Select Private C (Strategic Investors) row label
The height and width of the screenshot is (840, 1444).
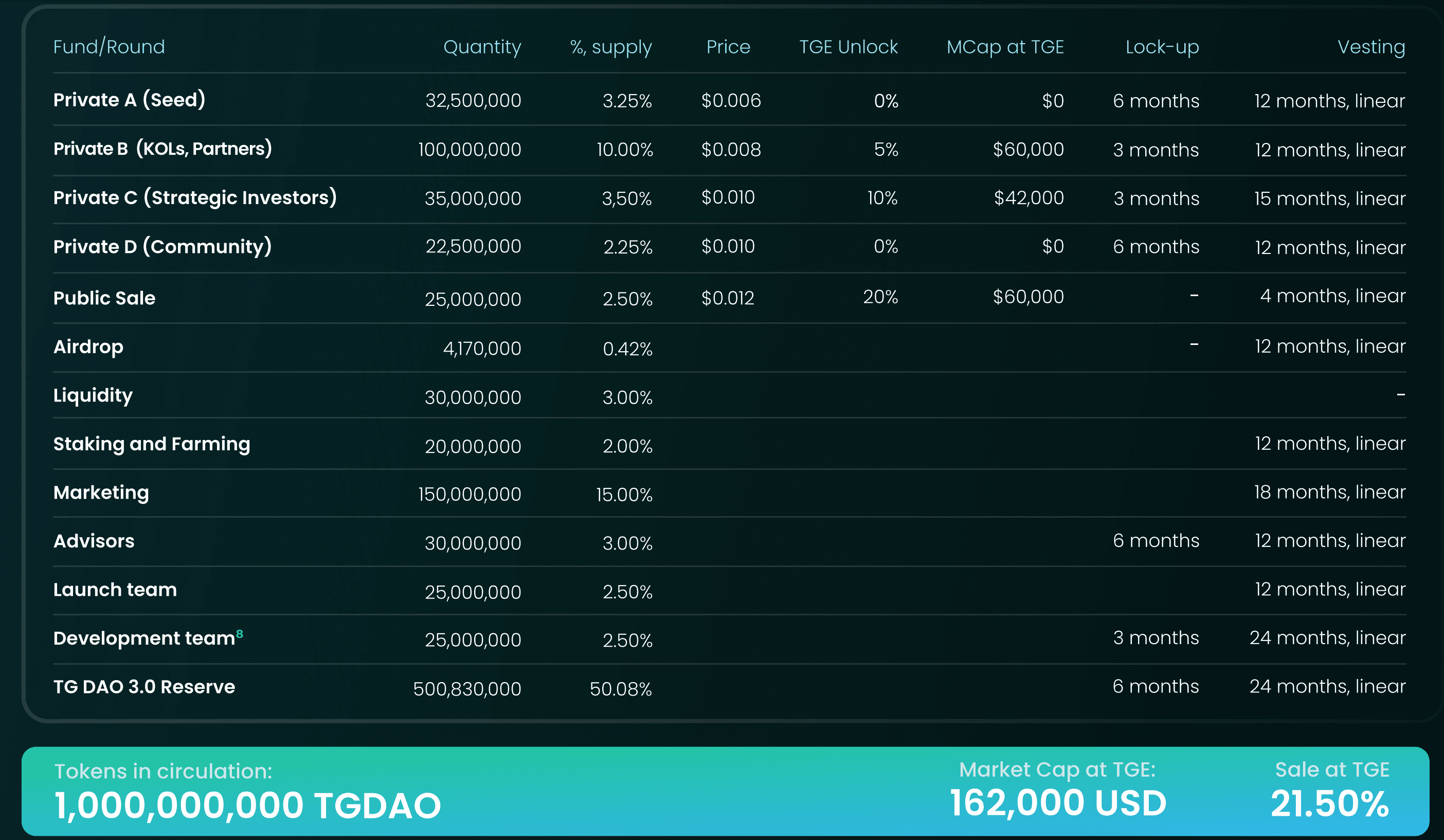click(x=195, y=198)
